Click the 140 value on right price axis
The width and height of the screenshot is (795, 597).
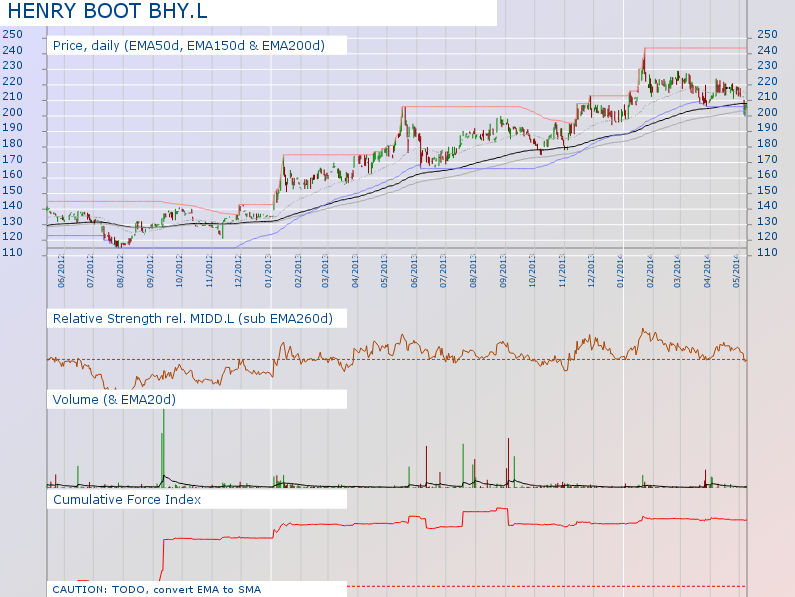point(767,205)
